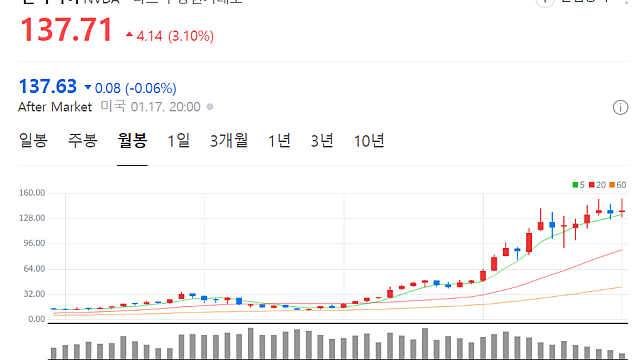Click the green 5 moving average legend
The image size is (640, 360).
pos(578,185)
